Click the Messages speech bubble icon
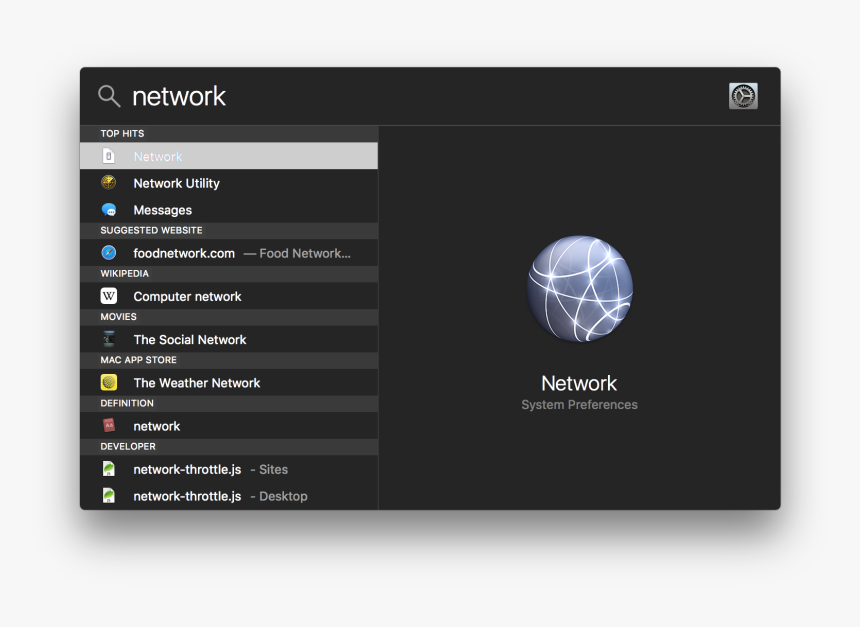The image size is (860, 627). [x=109, y=210]
